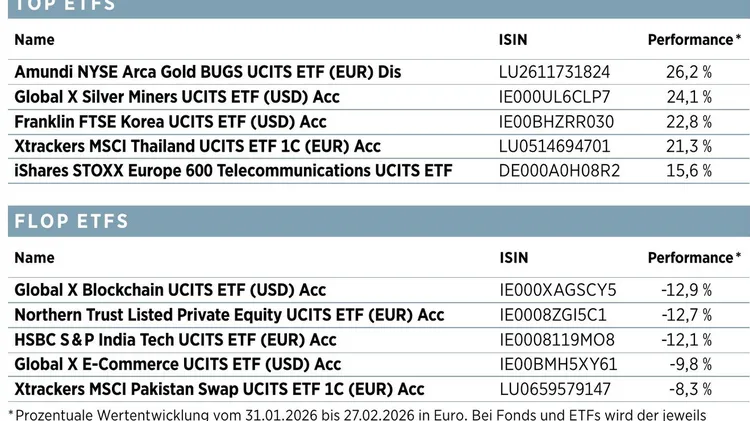Click Performance column header in Top ETFs table
Screen dimensions: 750x421
[x=694, y=40]
